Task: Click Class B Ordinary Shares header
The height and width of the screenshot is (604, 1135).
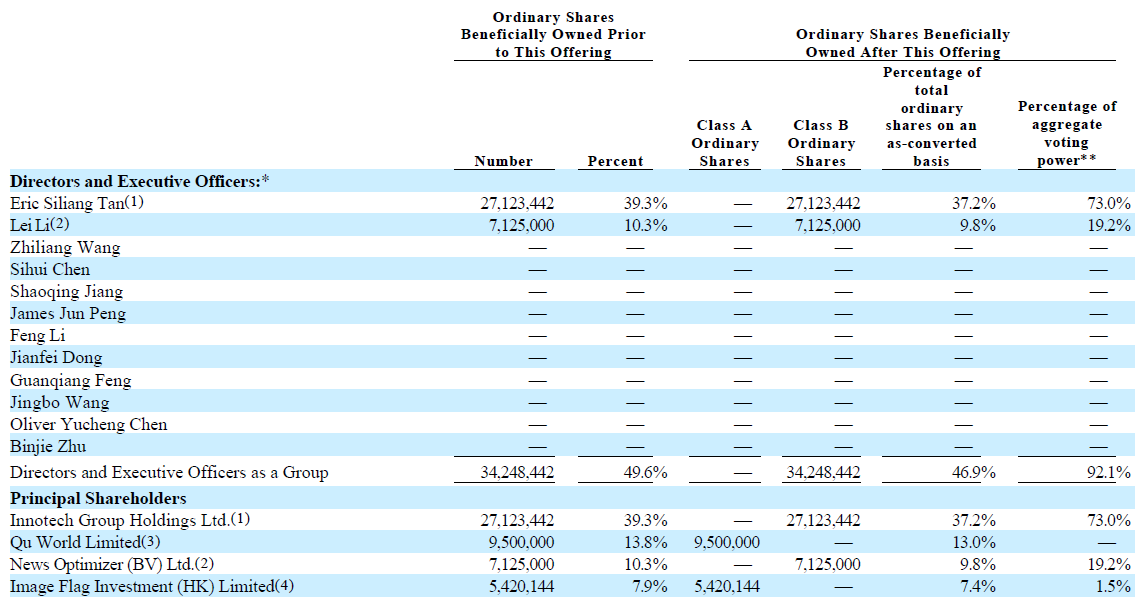Action: coord(820,143)
